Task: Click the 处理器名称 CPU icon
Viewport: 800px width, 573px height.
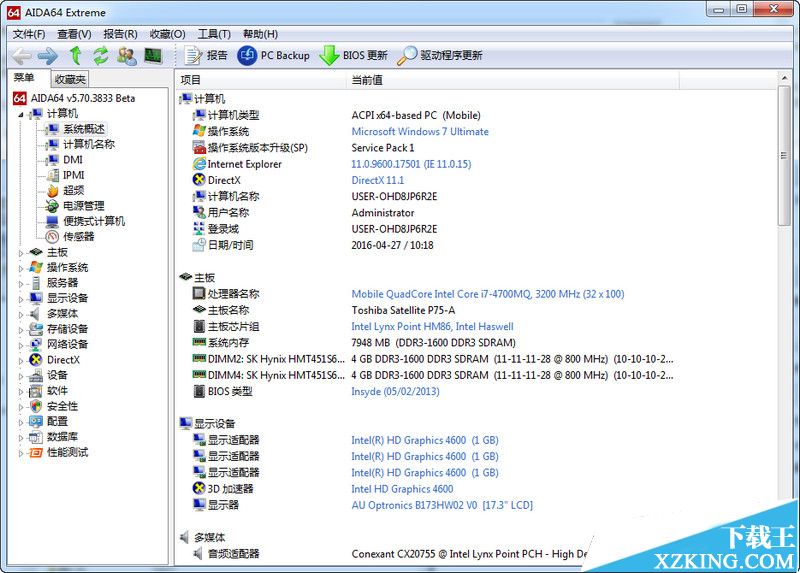Action: click(x=199, y=293)
